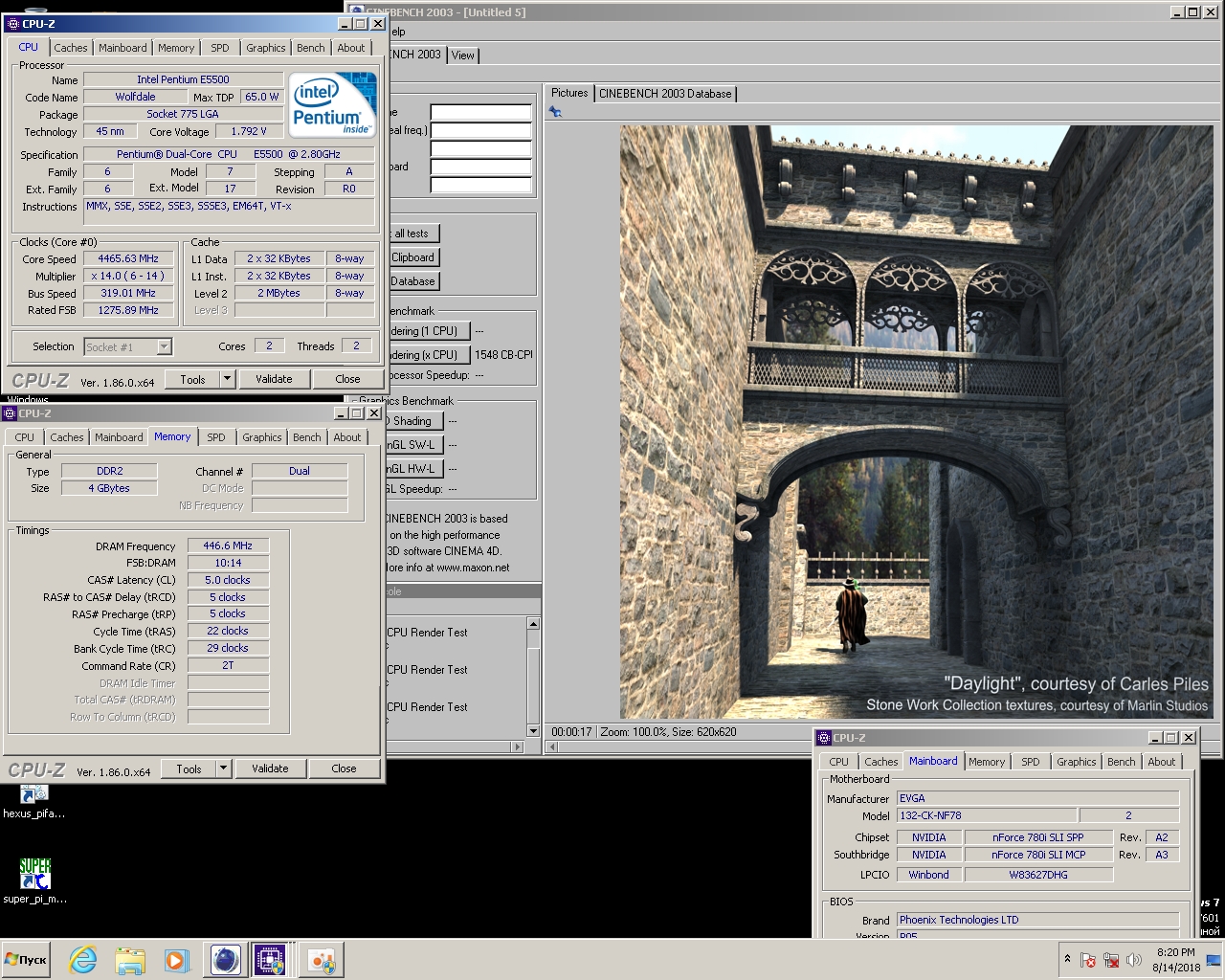The image size is (1225, 980).
Task: Click the CINEBENCH 2003 title bar icon
Action: click(355, 11)
